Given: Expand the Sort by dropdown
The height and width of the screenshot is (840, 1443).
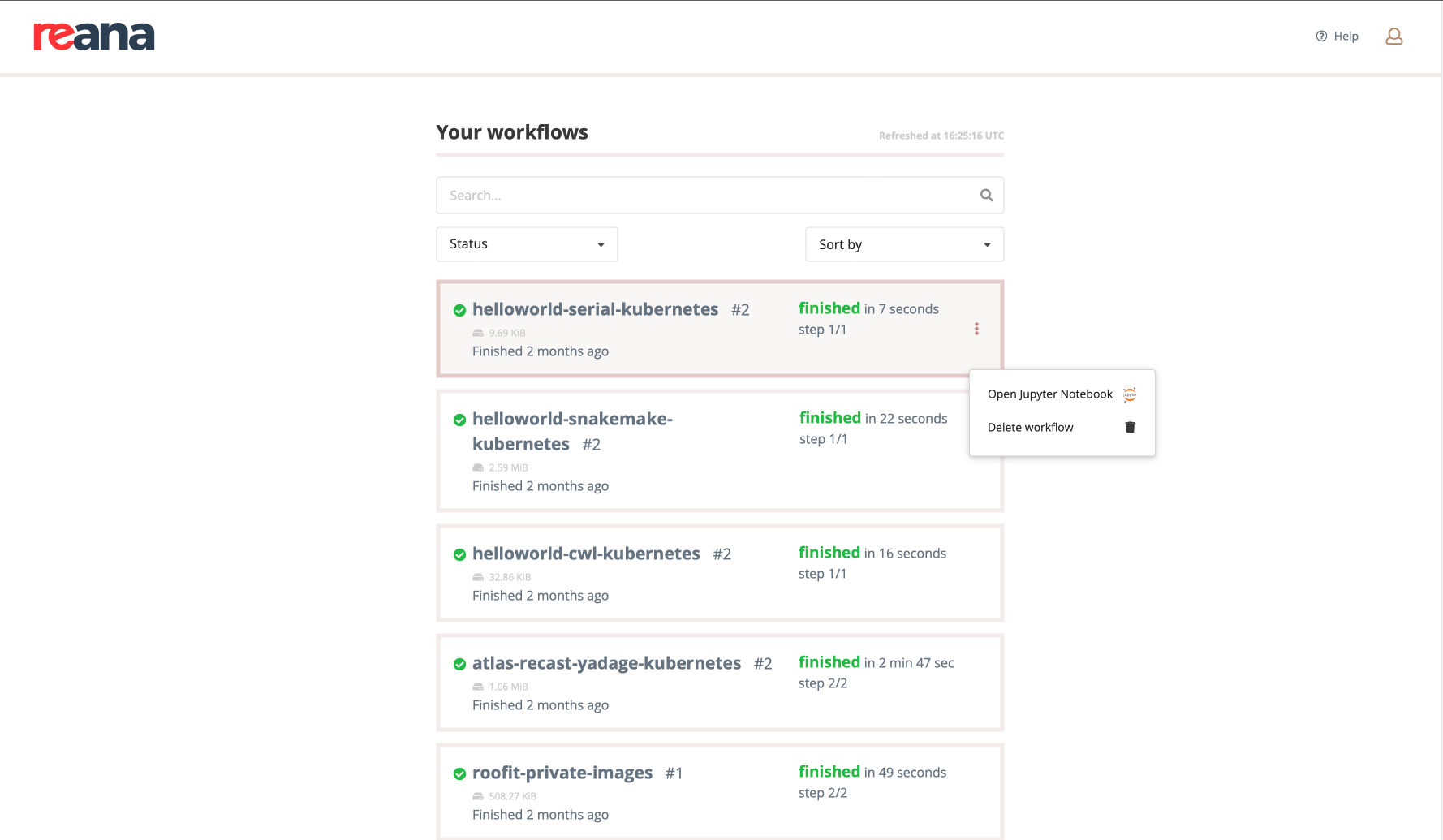Looking at the screenshot, I should click(x=904, y=244).
